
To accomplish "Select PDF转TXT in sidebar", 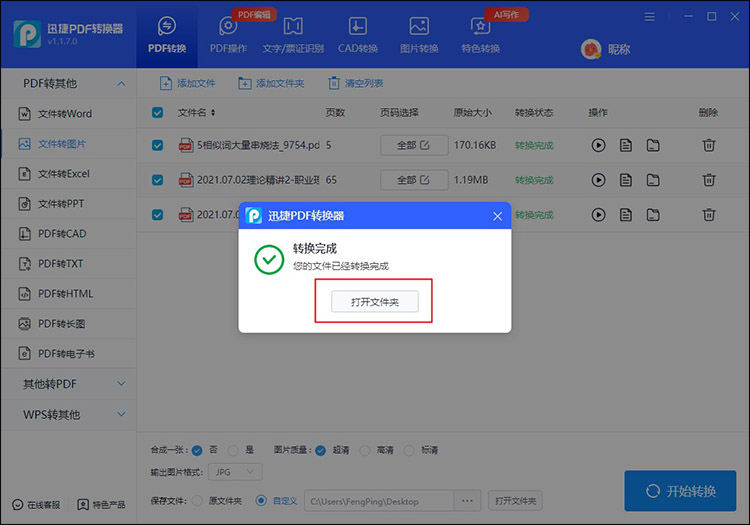I will pos(68,264).
